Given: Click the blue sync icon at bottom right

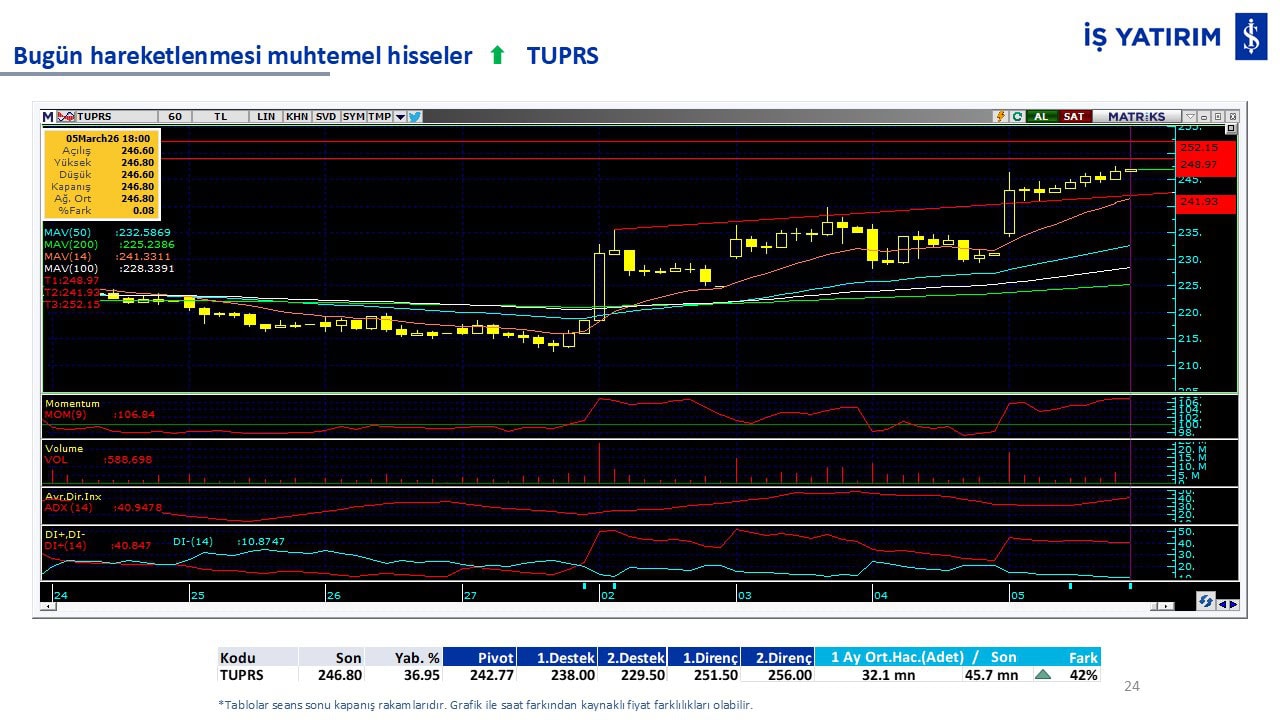Looking at the screenshot, I should point(1206,601).
